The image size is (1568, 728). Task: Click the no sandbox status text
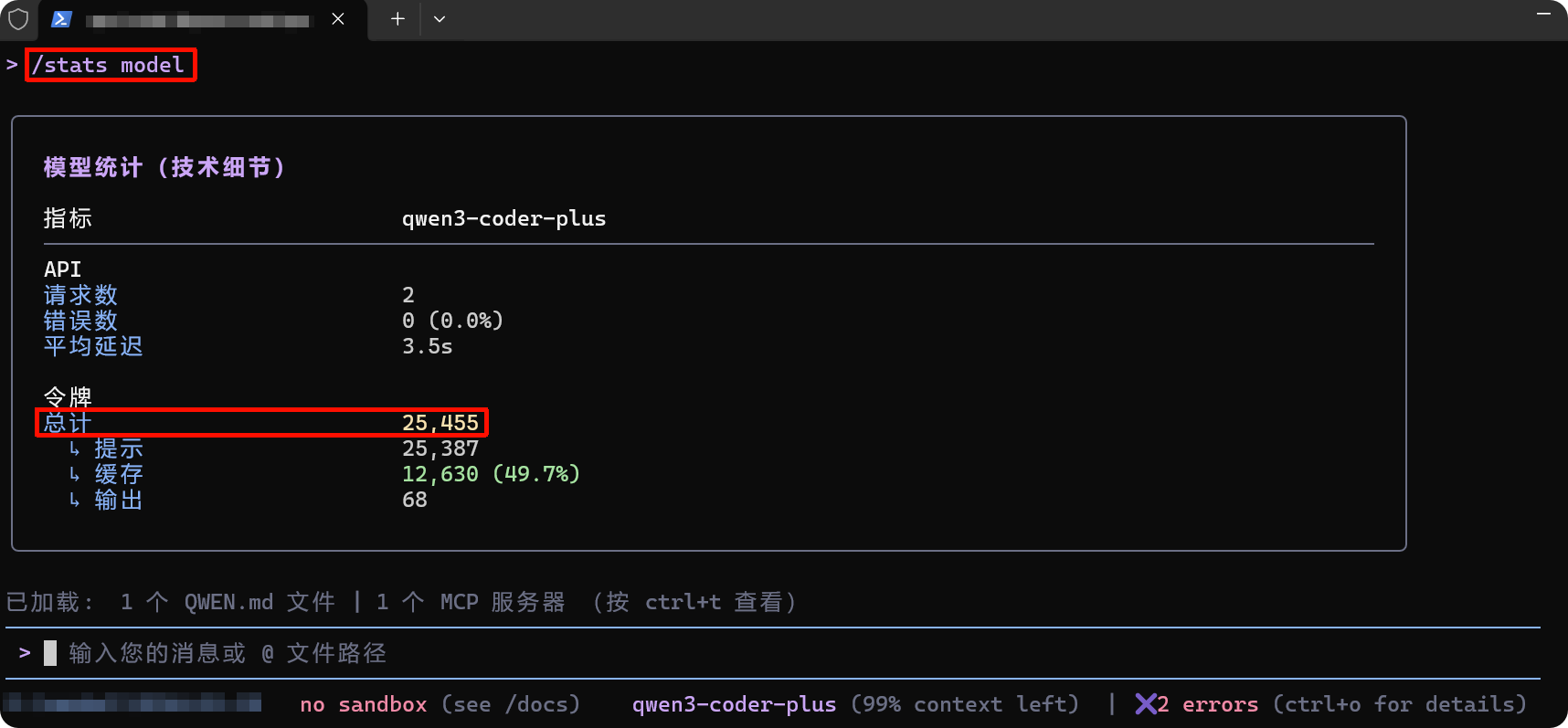(x=363, y=704)
